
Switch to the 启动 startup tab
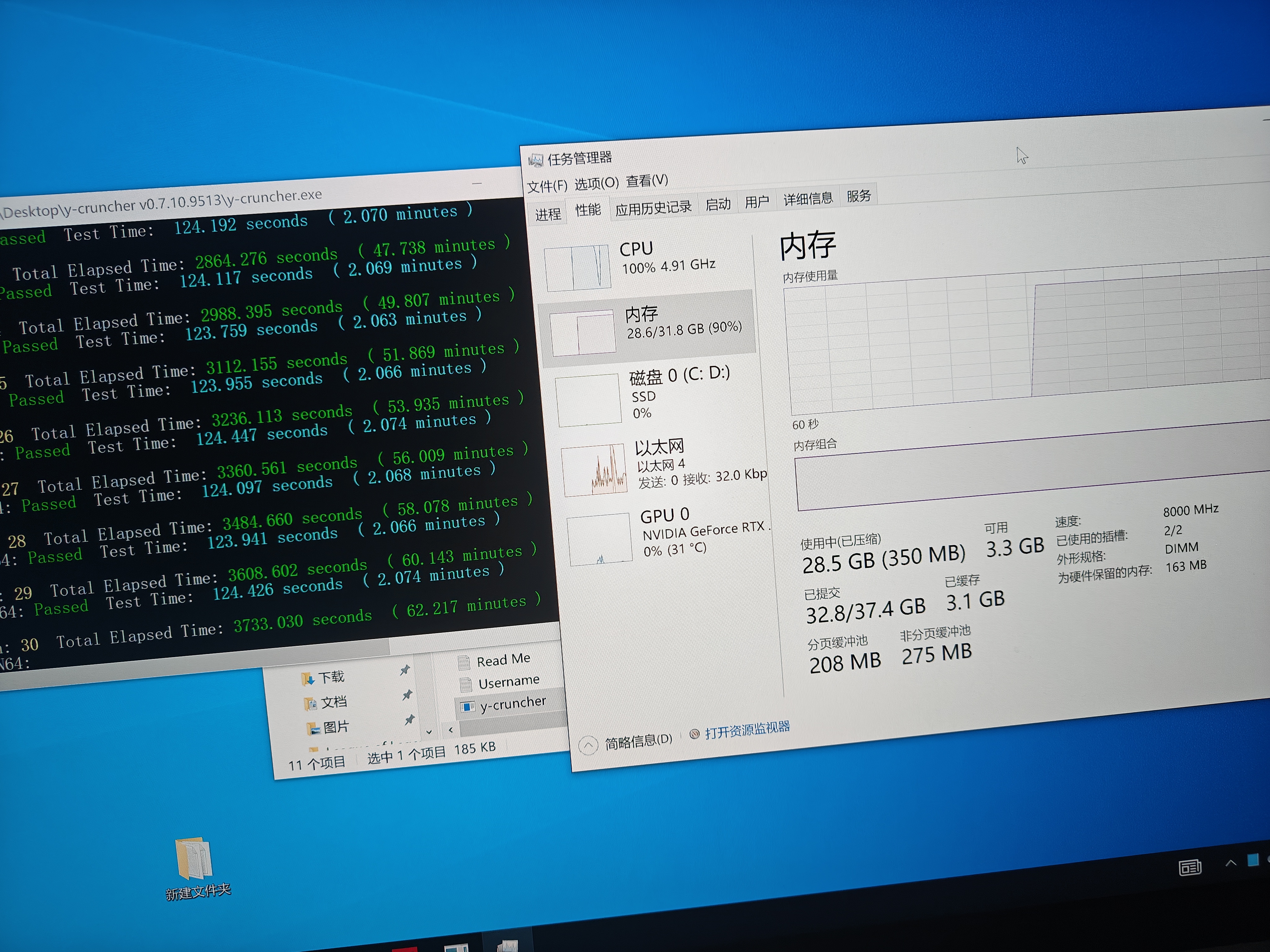tap(718, 204)
